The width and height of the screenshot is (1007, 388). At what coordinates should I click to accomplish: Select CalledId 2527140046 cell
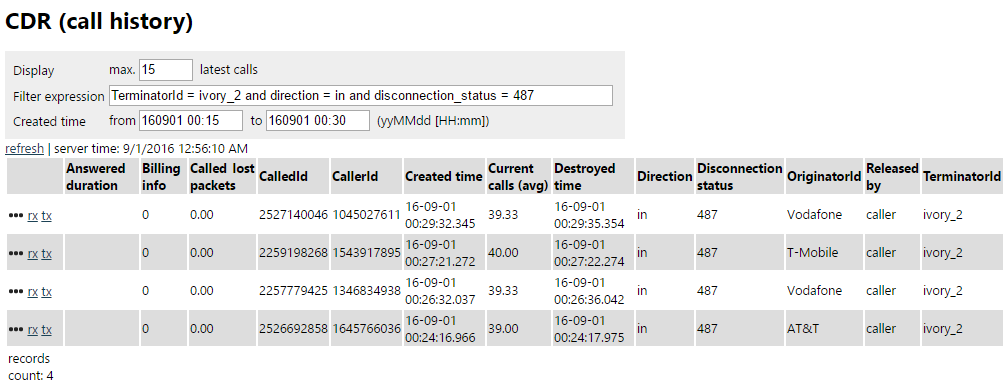293,215
